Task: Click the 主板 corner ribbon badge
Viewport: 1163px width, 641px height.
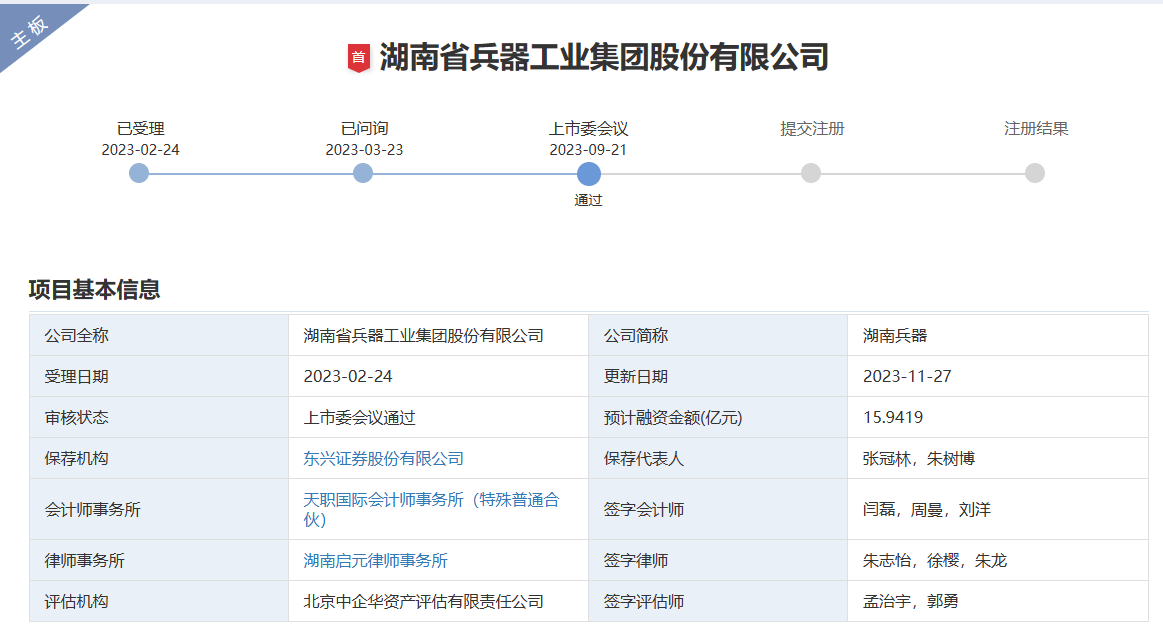Action: [30, 33]
